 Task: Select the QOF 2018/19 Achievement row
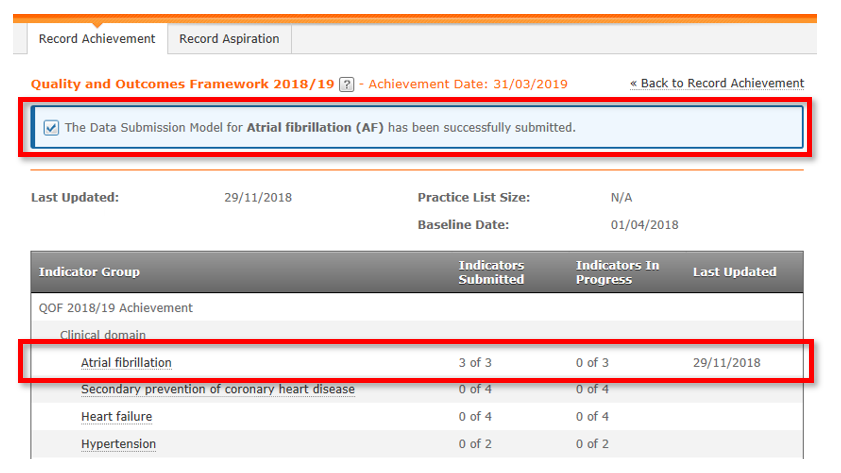click(417, 308)
